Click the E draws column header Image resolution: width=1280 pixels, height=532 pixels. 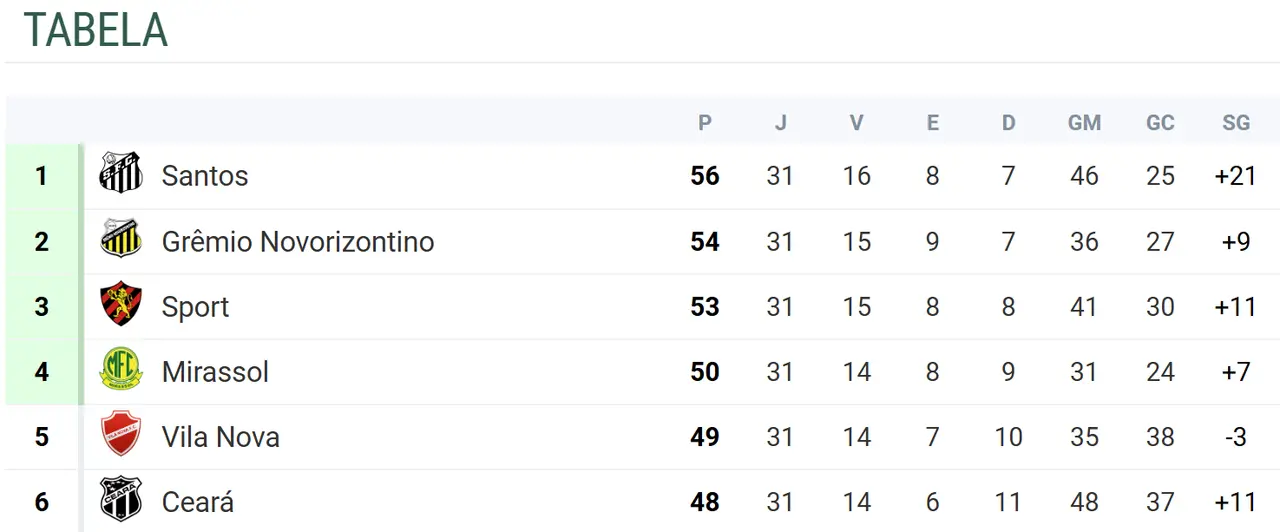pos(932,123)
